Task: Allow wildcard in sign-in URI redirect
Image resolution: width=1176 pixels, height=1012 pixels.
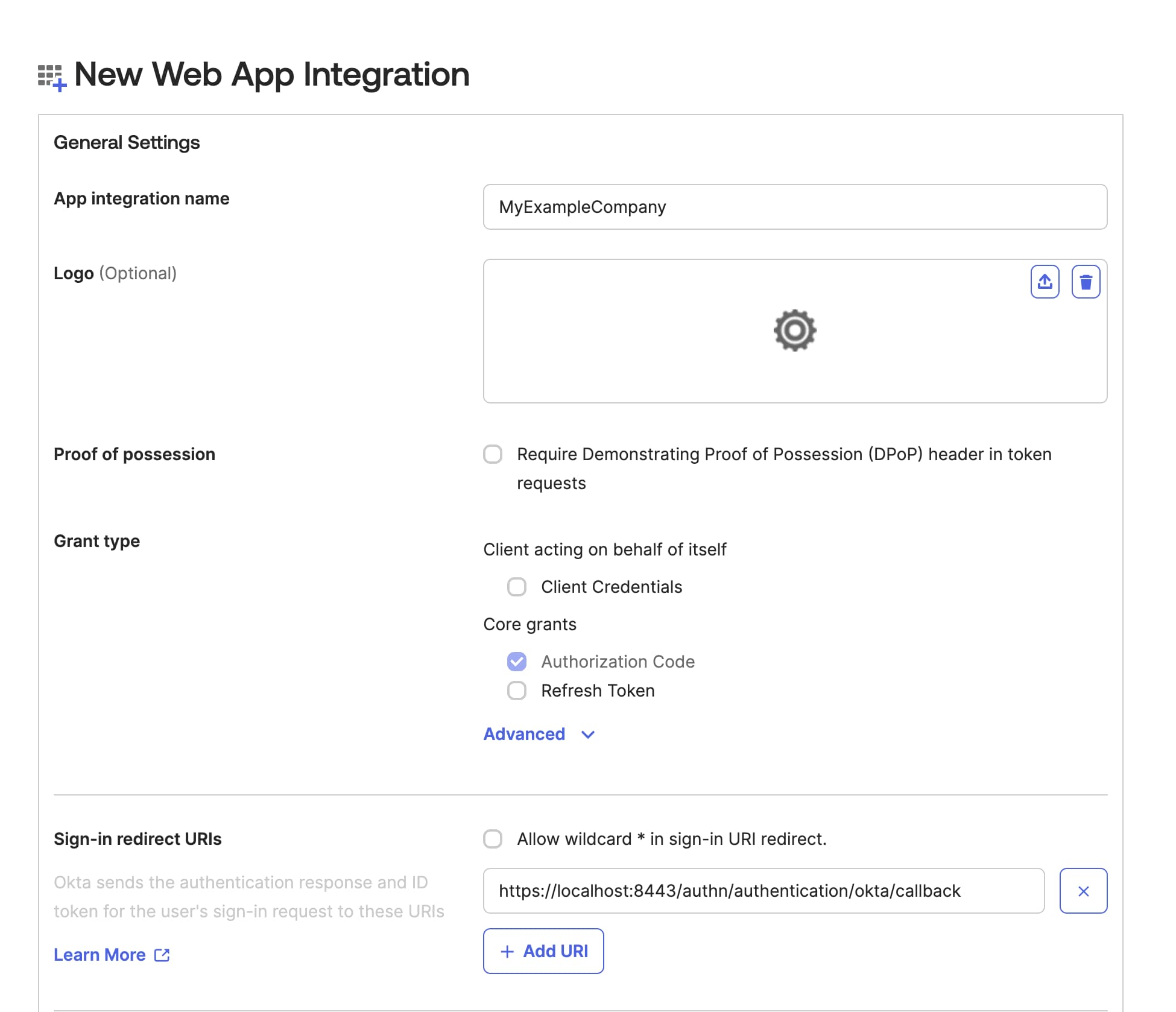Action: (493, 838)
